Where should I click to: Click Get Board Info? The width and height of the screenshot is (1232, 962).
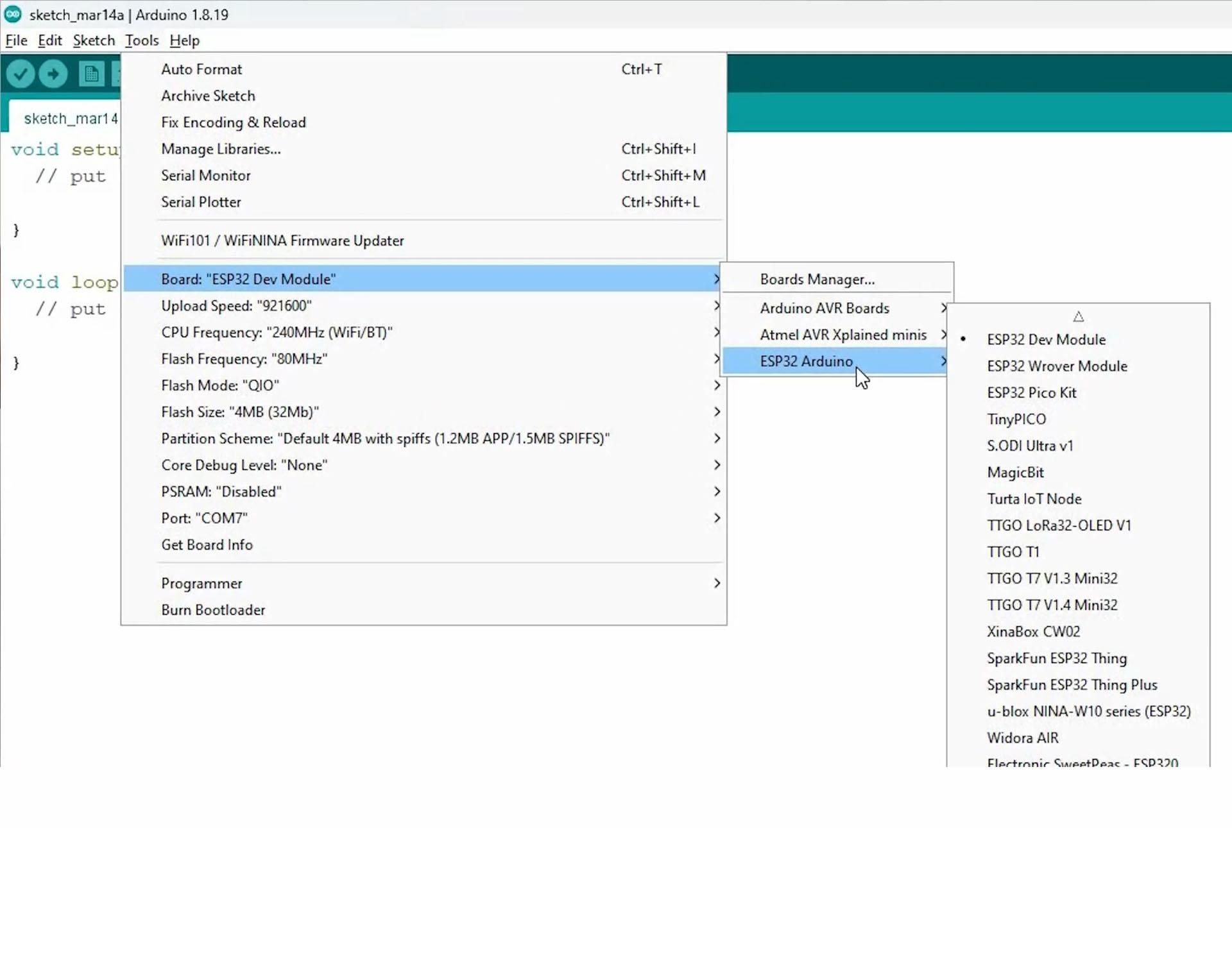coord(424,544)
